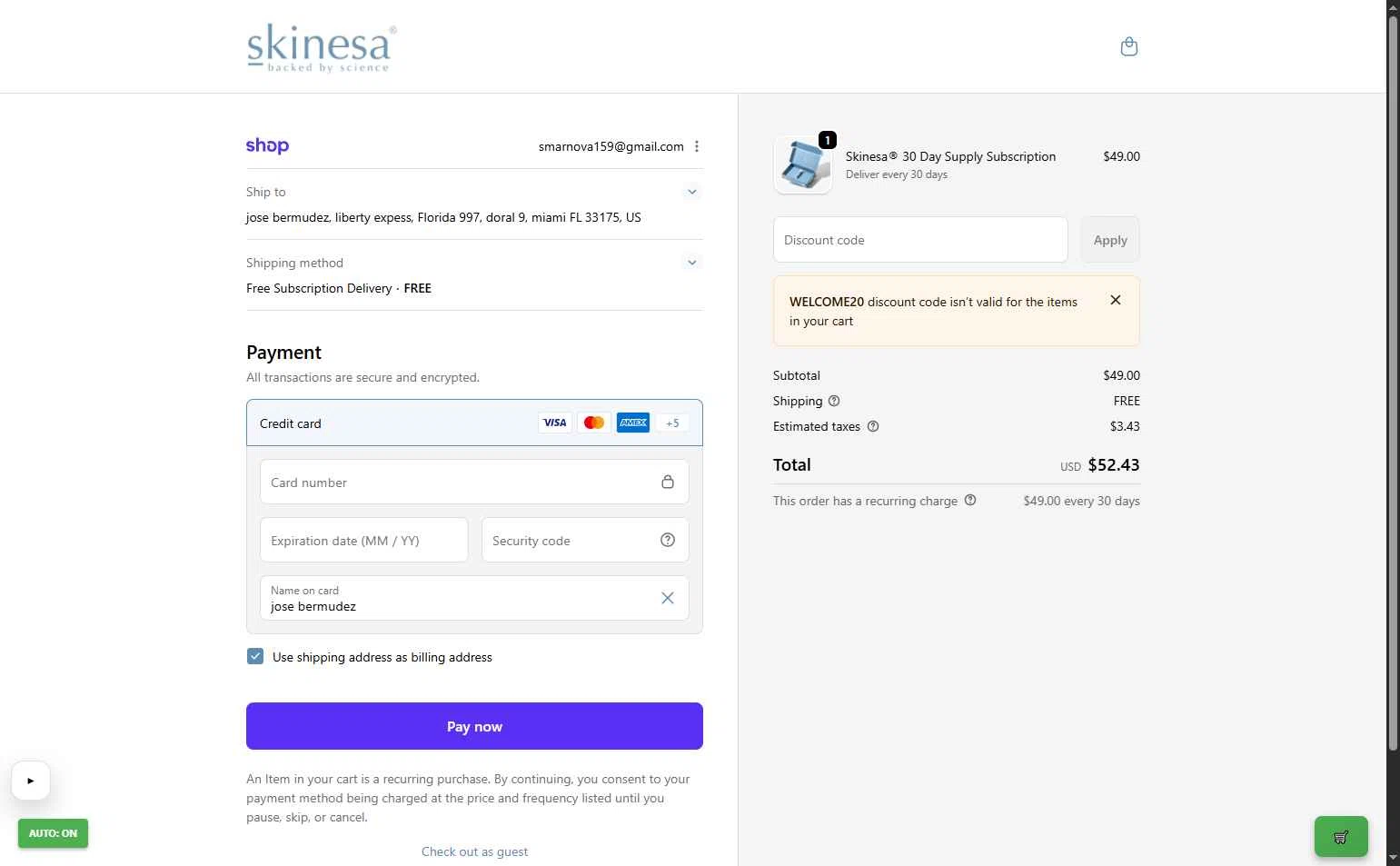Click the $52.43 total amount
The height and width of the screenshot is (866, 1400).
(1114, 464)
